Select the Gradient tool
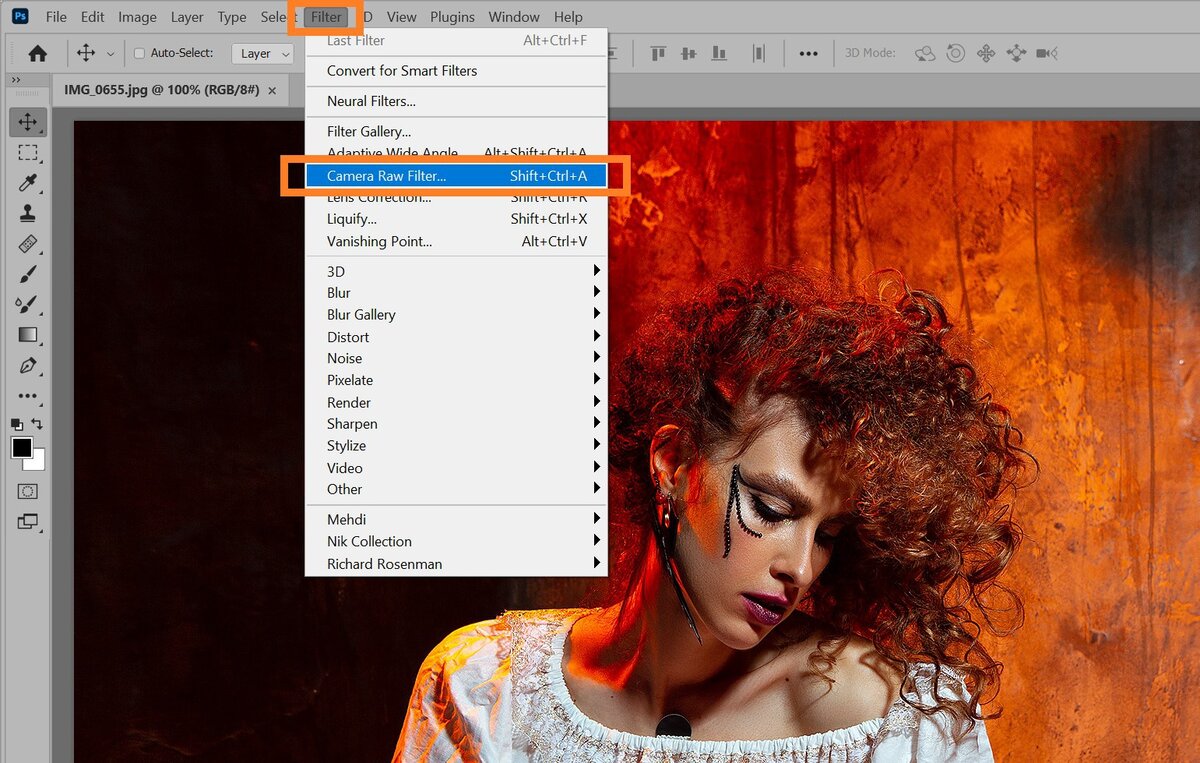 coord(28,335)
